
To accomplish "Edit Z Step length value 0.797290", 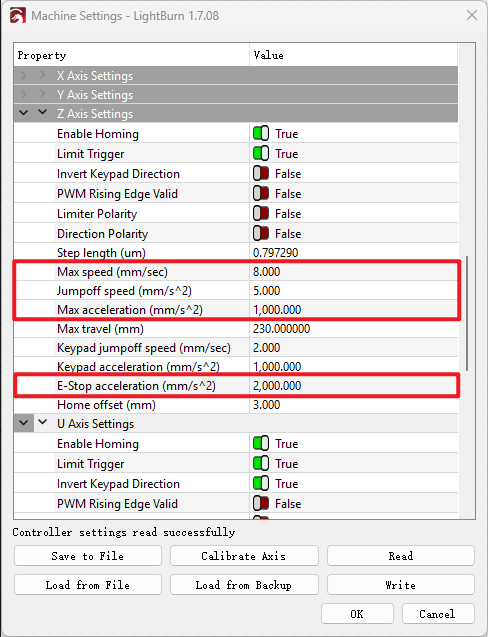I will [x=275, y=253].
